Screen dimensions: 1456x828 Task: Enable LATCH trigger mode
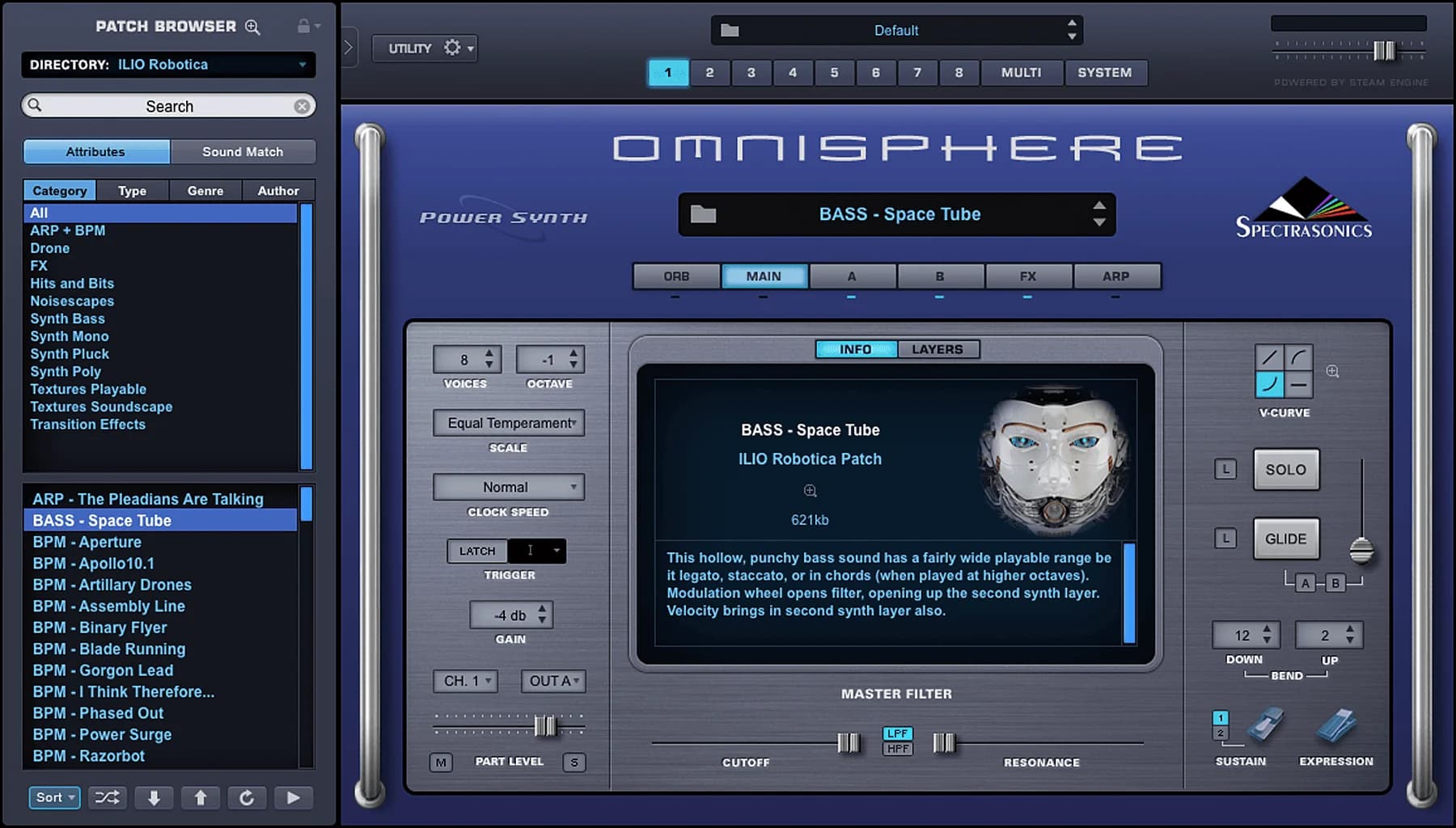476,551
